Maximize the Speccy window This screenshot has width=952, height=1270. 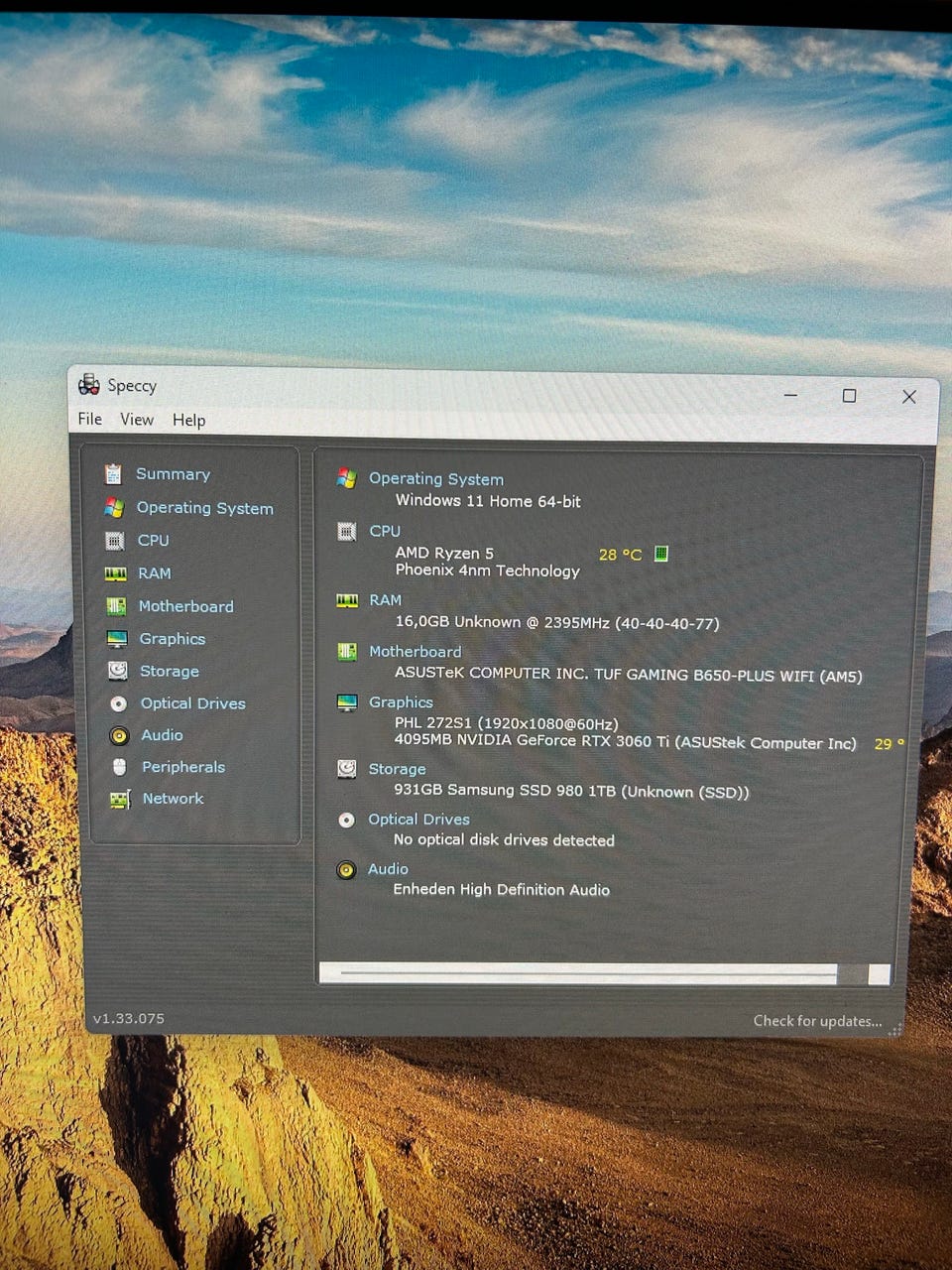point(849,396)
